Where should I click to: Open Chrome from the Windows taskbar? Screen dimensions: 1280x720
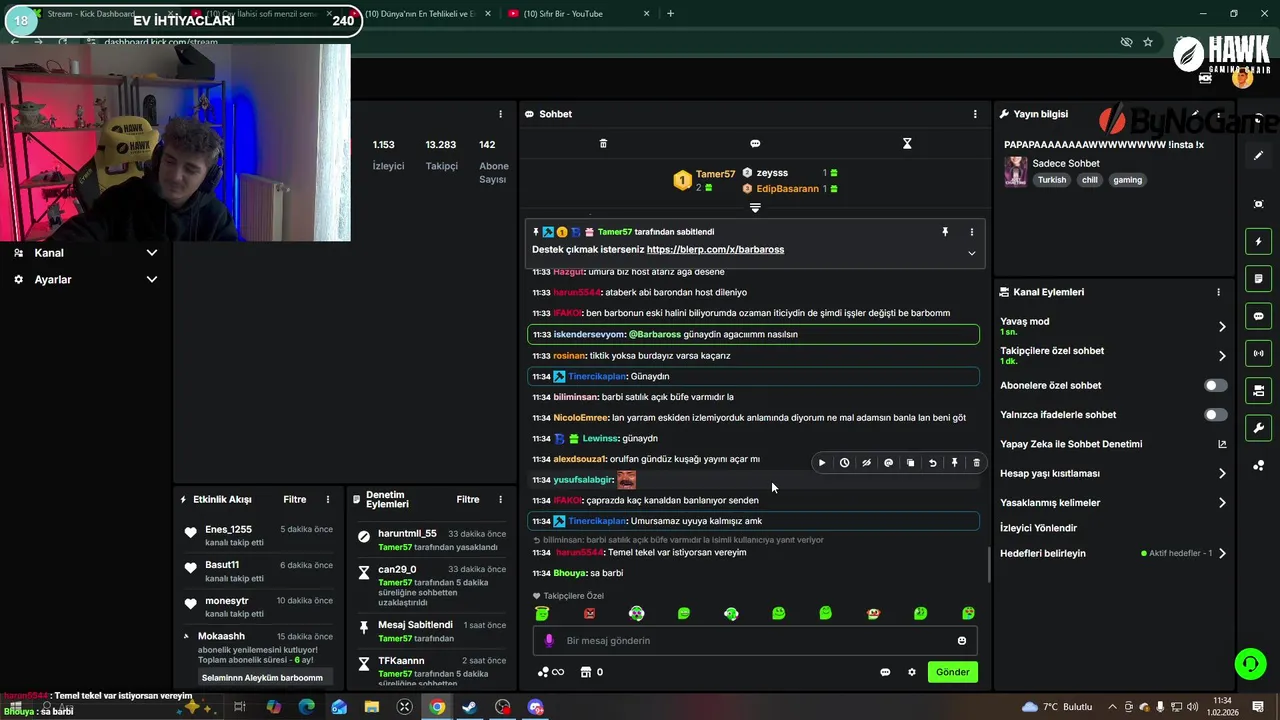[x=437, y=707]
